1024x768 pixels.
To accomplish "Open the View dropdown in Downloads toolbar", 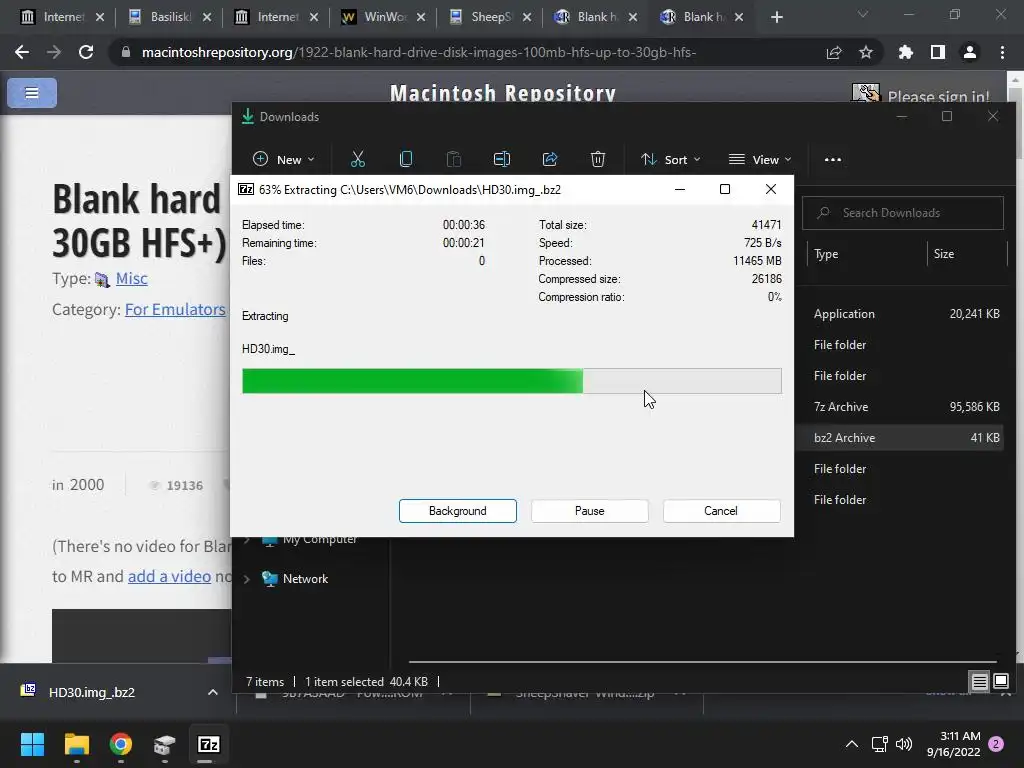I will tap(760, 159).
